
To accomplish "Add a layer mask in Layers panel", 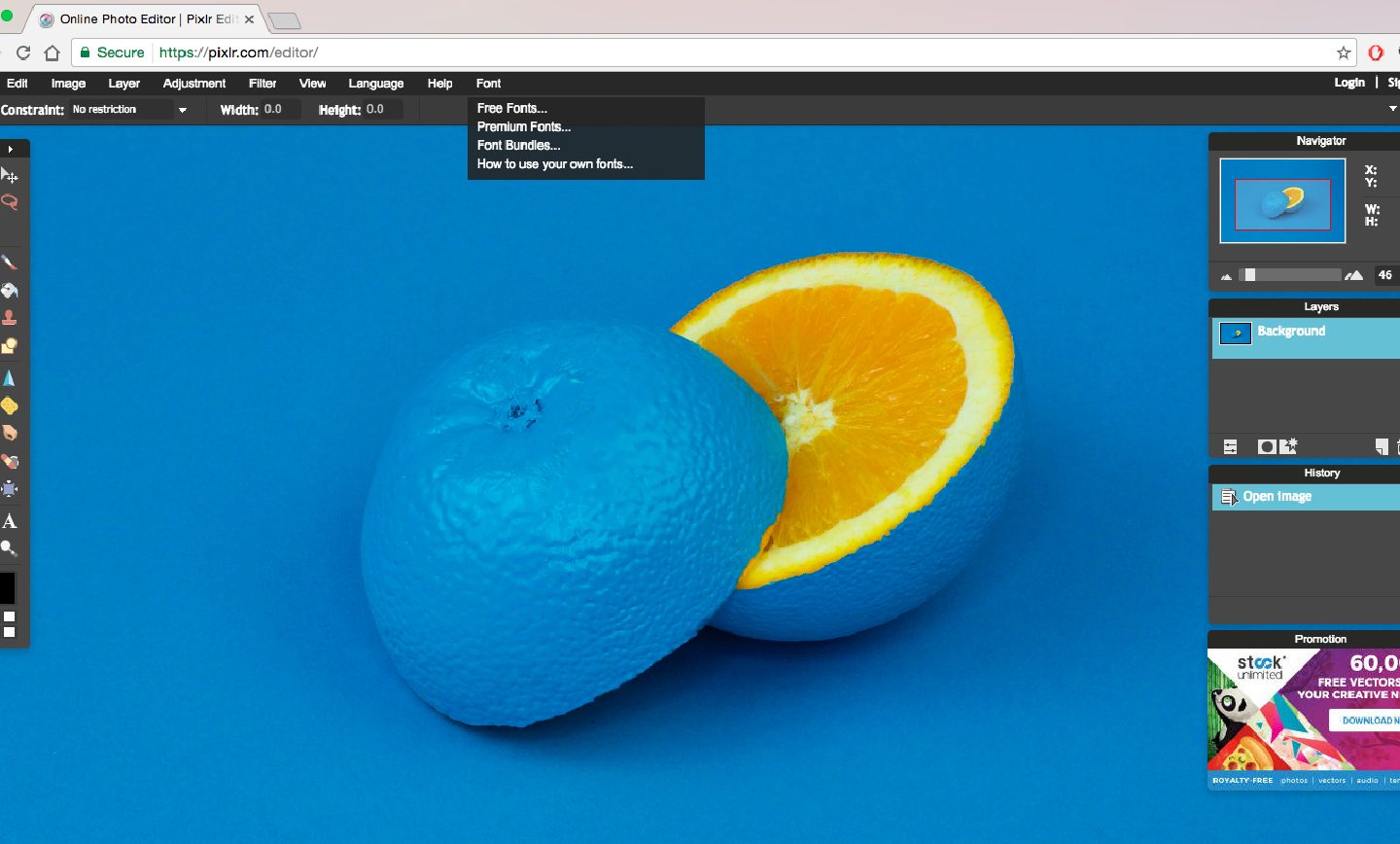I will (1266, 446).
